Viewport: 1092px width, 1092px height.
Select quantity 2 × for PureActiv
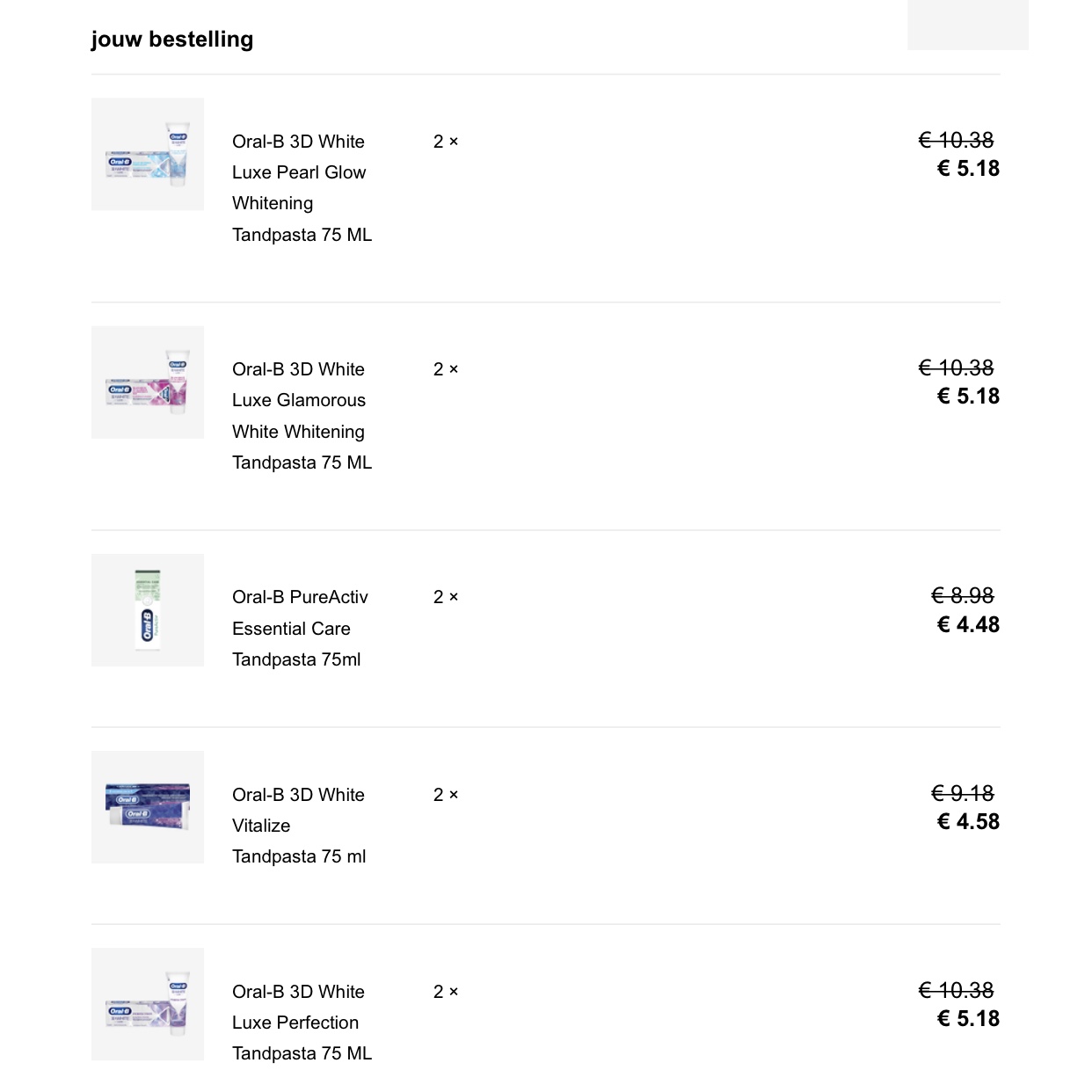446,597
